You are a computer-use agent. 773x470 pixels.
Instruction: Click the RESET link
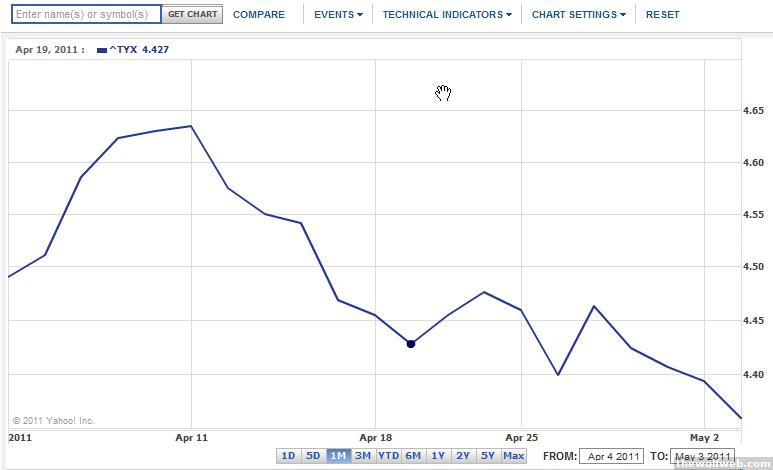pos(662,15)
